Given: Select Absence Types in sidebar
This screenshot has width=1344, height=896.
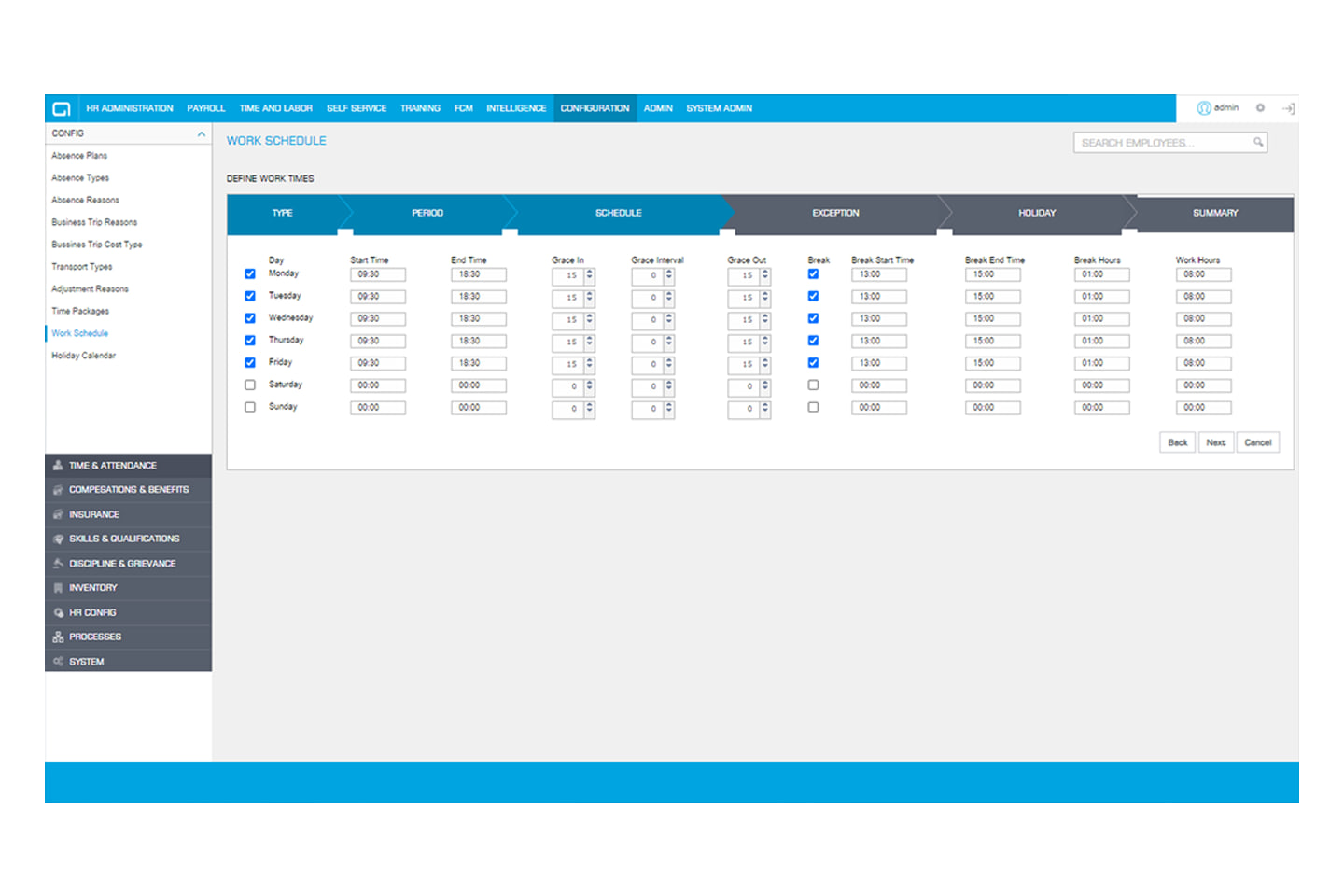Looking at the screenshot, I should tap(80, 177).
